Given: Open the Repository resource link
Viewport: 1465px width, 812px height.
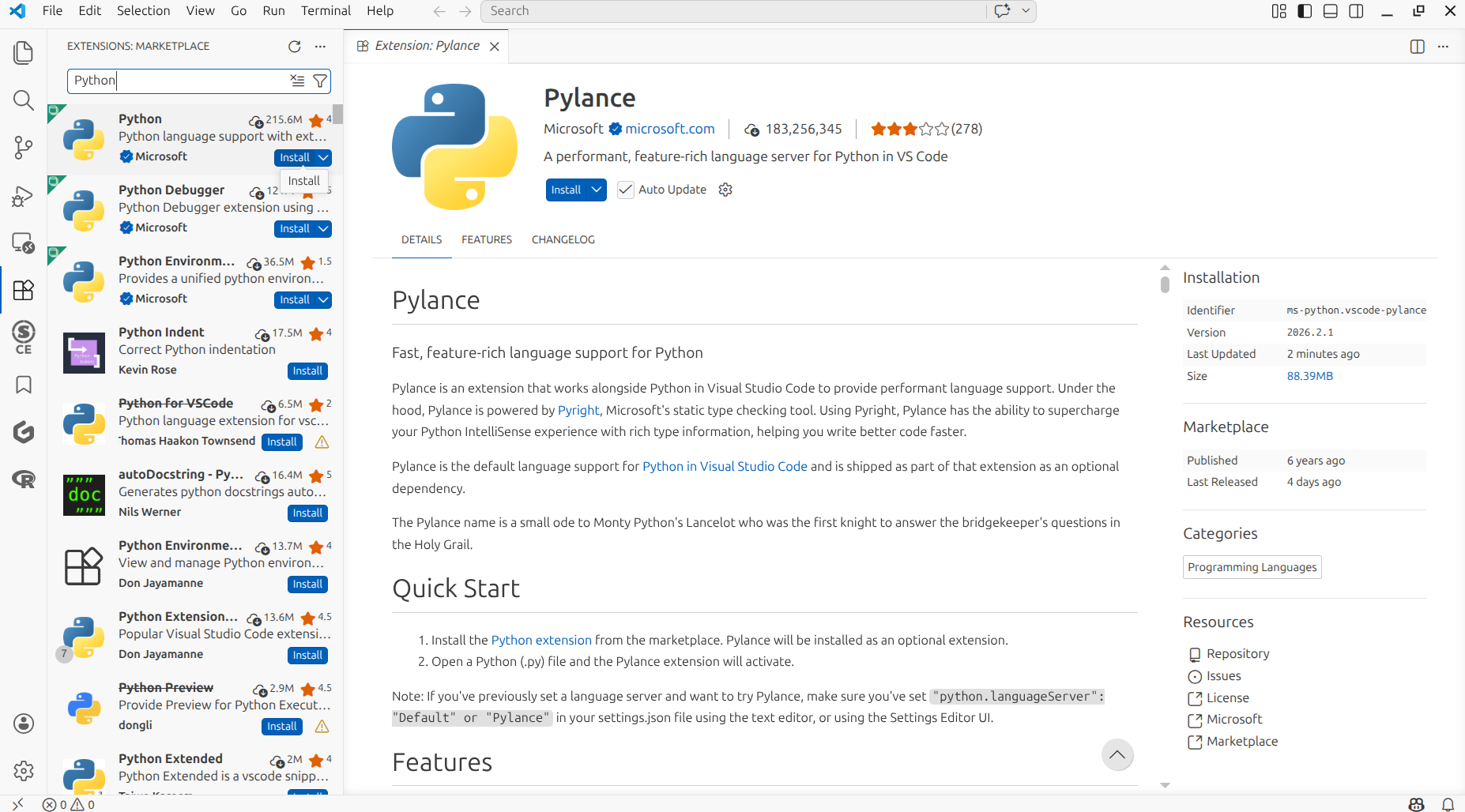Looking at the screenshot, I should pyautogui.click(x=1237, y=654).
